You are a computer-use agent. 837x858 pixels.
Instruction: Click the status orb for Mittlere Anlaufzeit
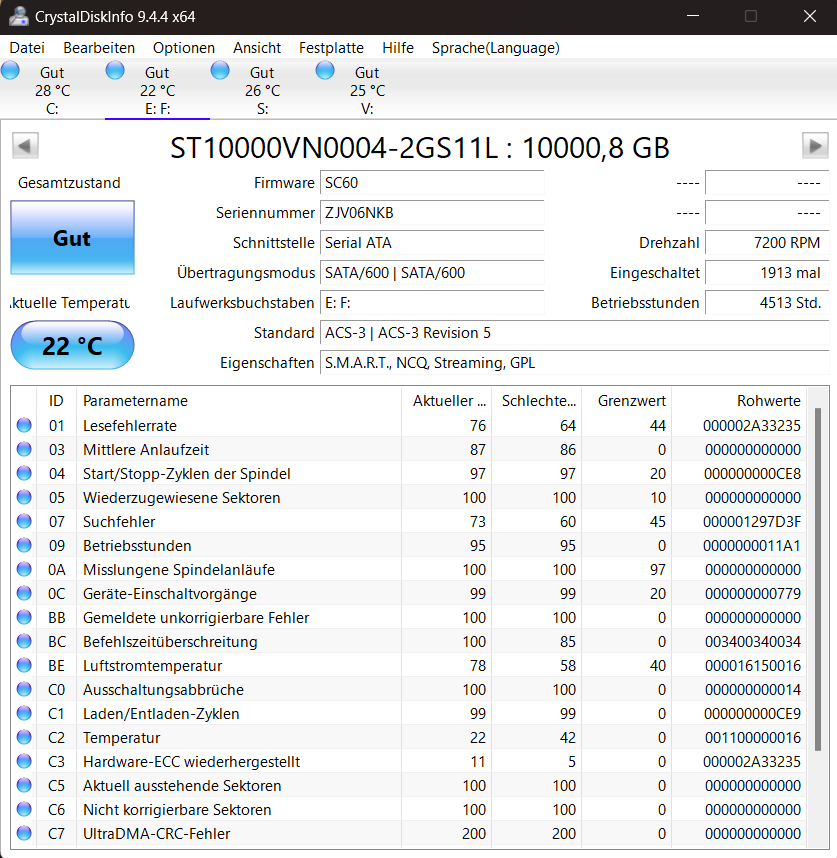click(x=24, y=449)
